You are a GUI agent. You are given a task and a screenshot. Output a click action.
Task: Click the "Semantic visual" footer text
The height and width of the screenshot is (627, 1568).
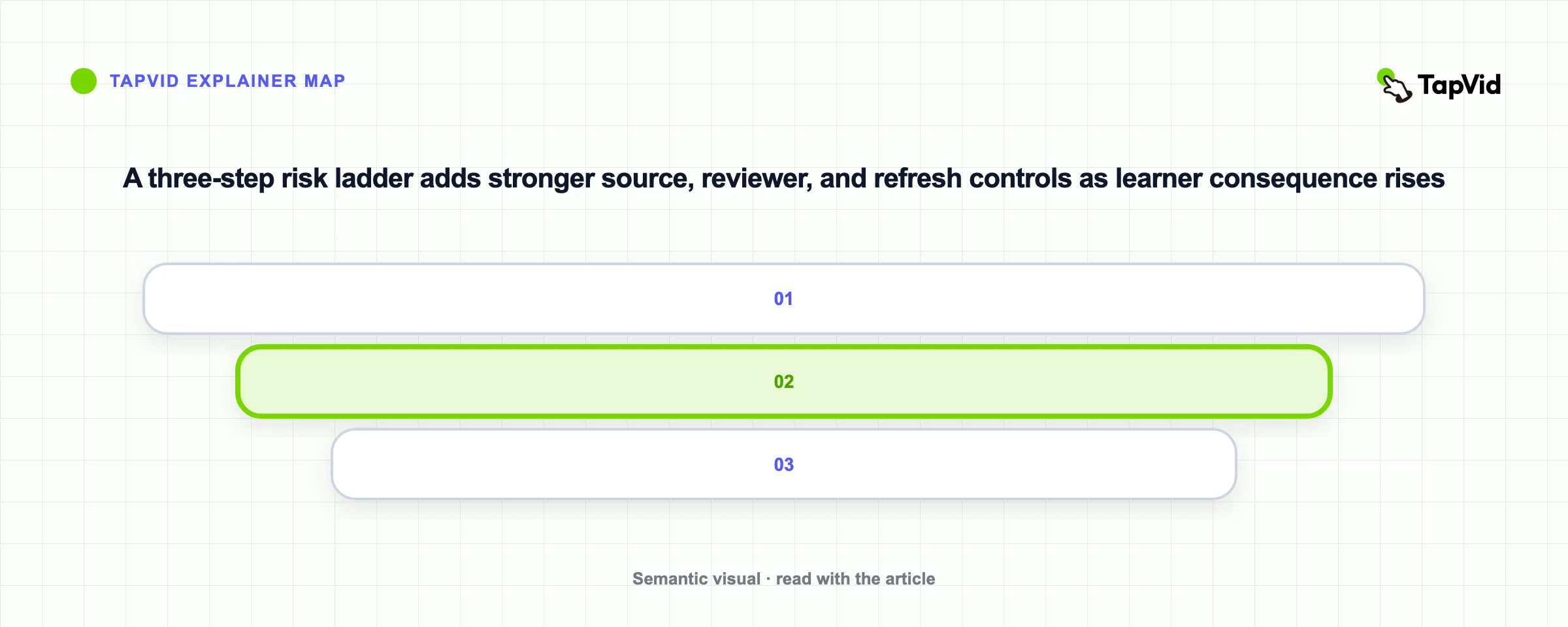tap(696, 579)
